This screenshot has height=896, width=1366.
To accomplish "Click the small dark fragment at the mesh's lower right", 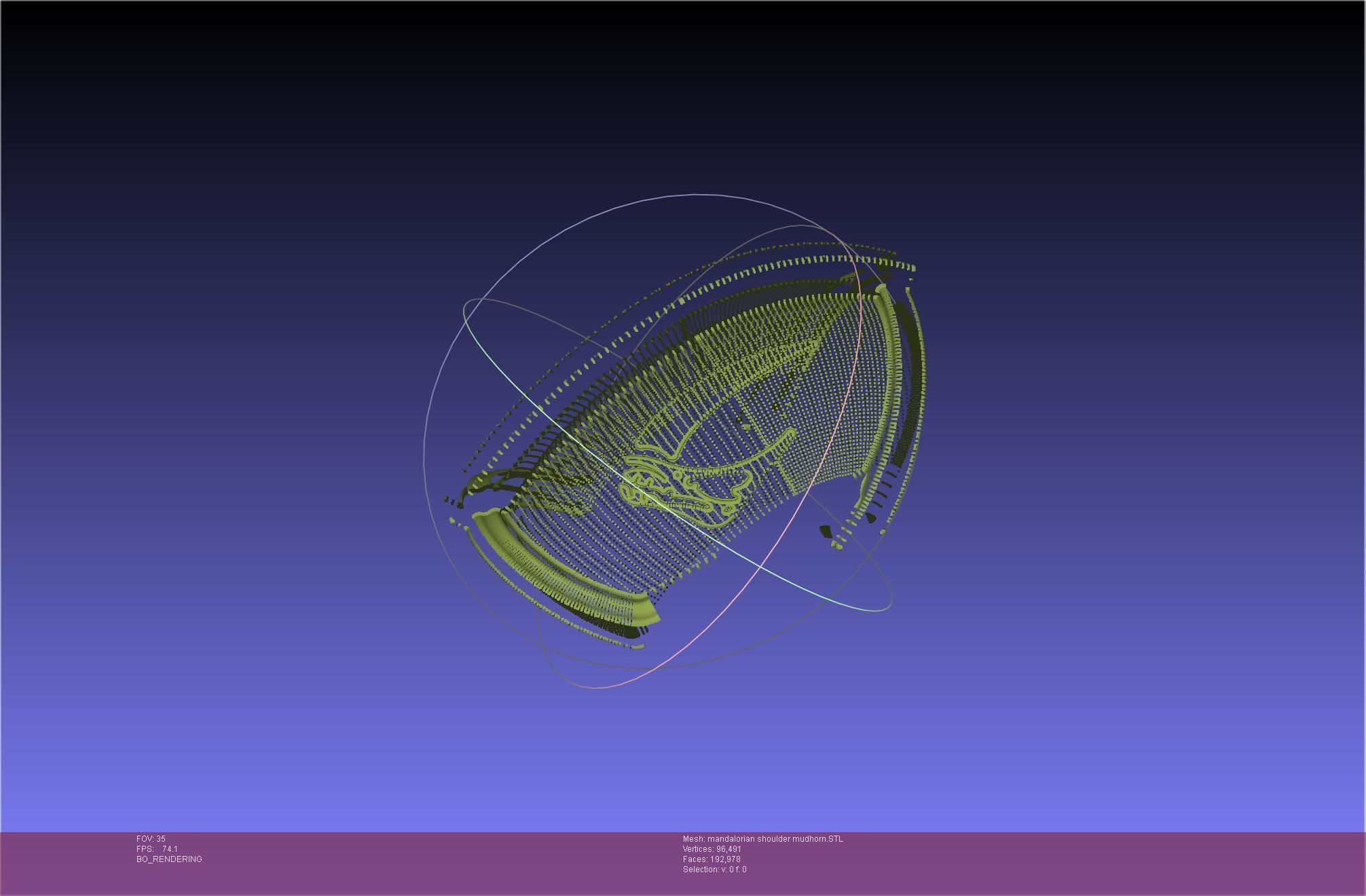I will pos(826,531).
